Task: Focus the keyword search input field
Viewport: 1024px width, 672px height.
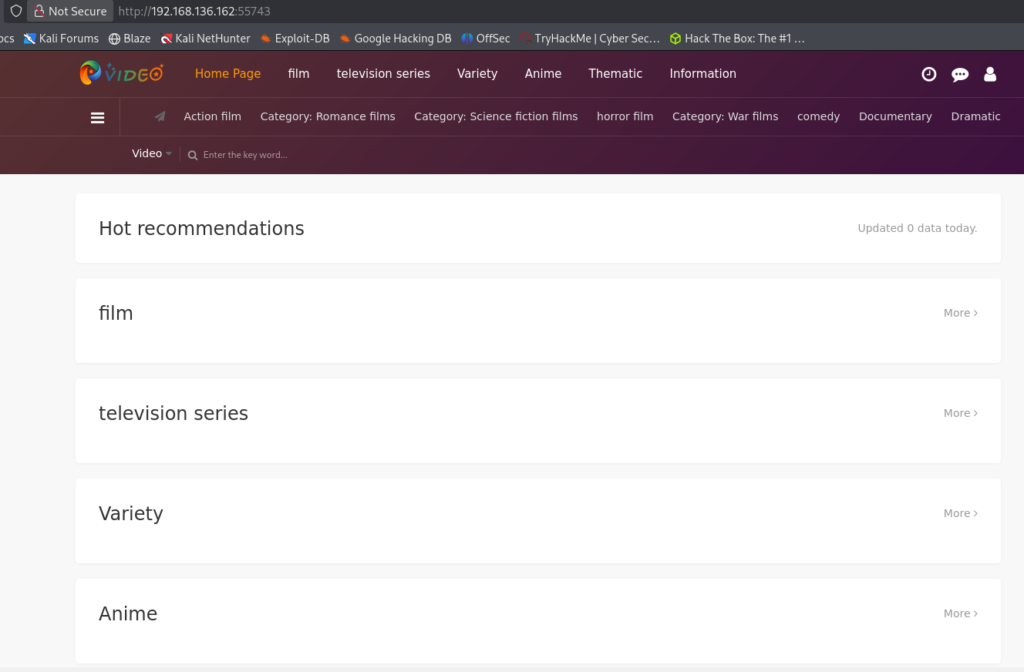Action: (x=300, y=155)
